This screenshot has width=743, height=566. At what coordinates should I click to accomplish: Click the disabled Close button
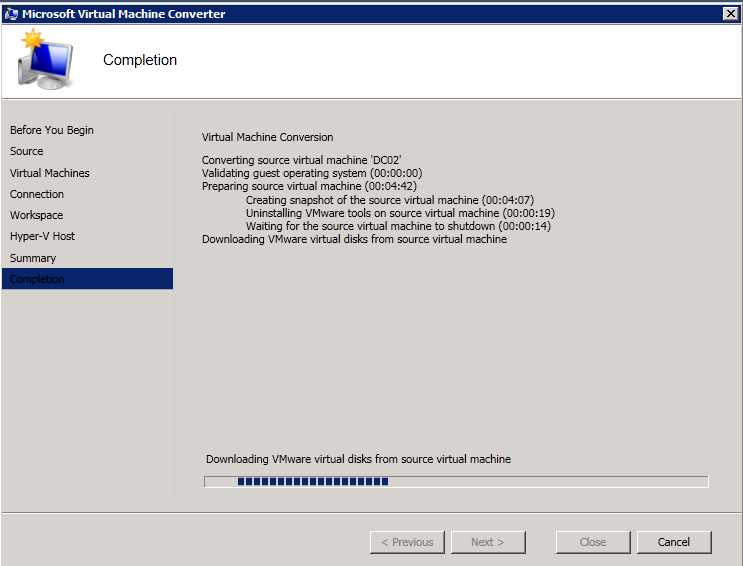593,542
